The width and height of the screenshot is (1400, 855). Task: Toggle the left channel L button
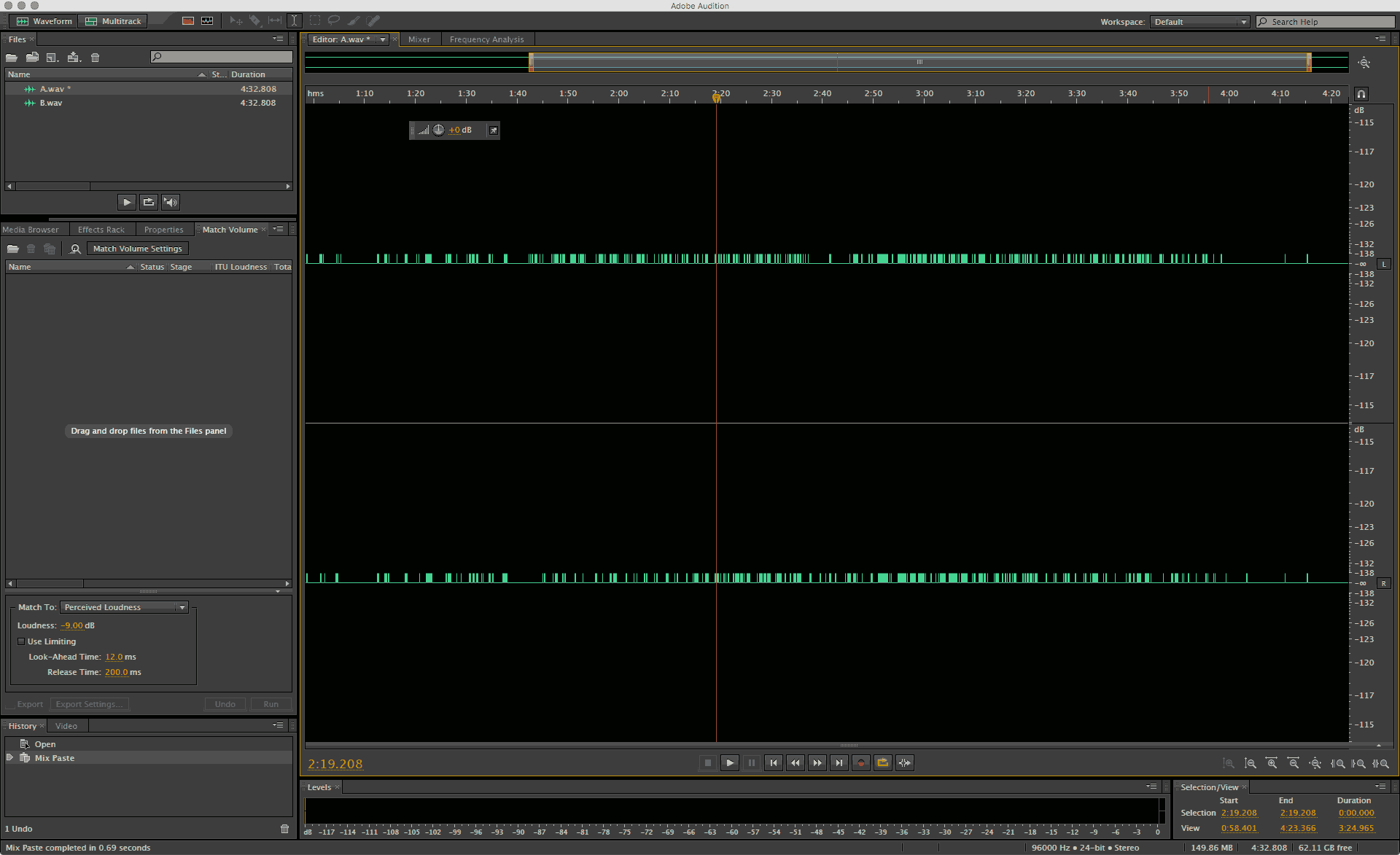[x=1383, y=264]
